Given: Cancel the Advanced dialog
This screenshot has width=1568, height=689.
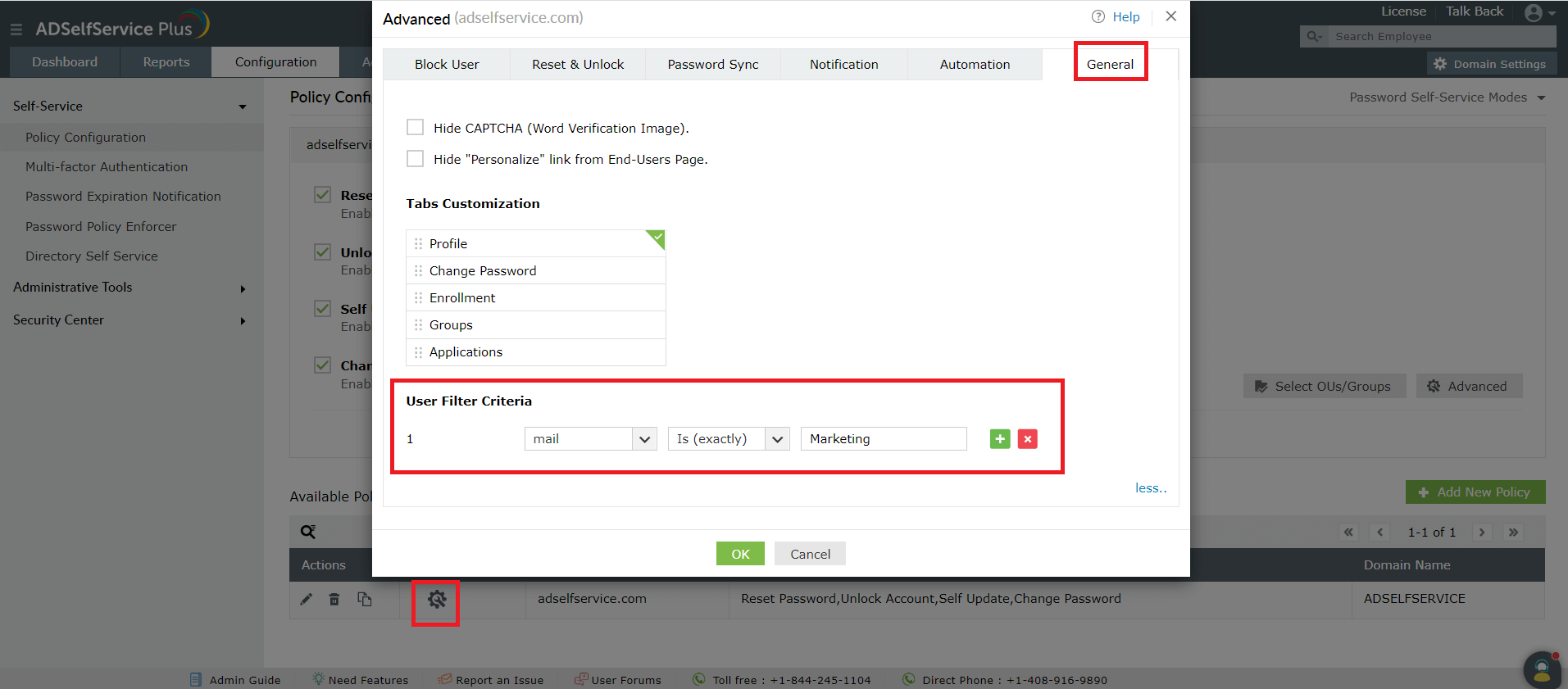Looking at the screenshot, I should [810, 554].
